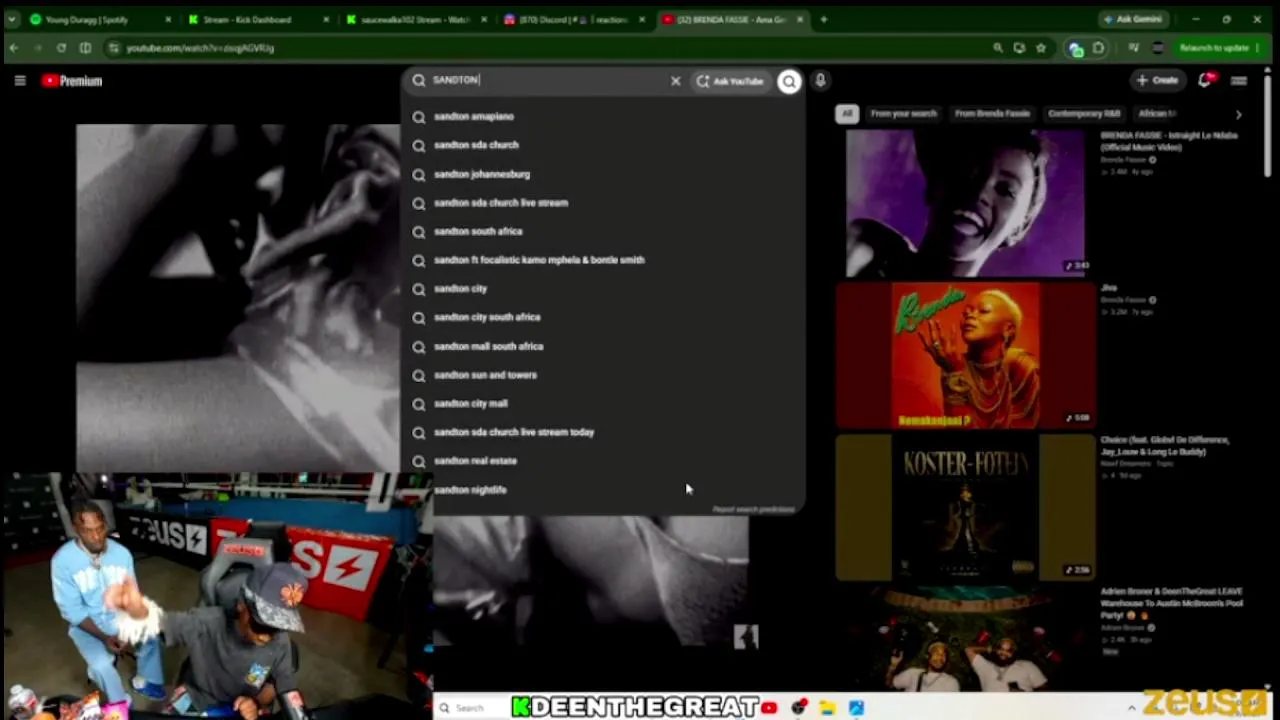
Task: Clear the SANDTON search text
Action: (675, 81)
